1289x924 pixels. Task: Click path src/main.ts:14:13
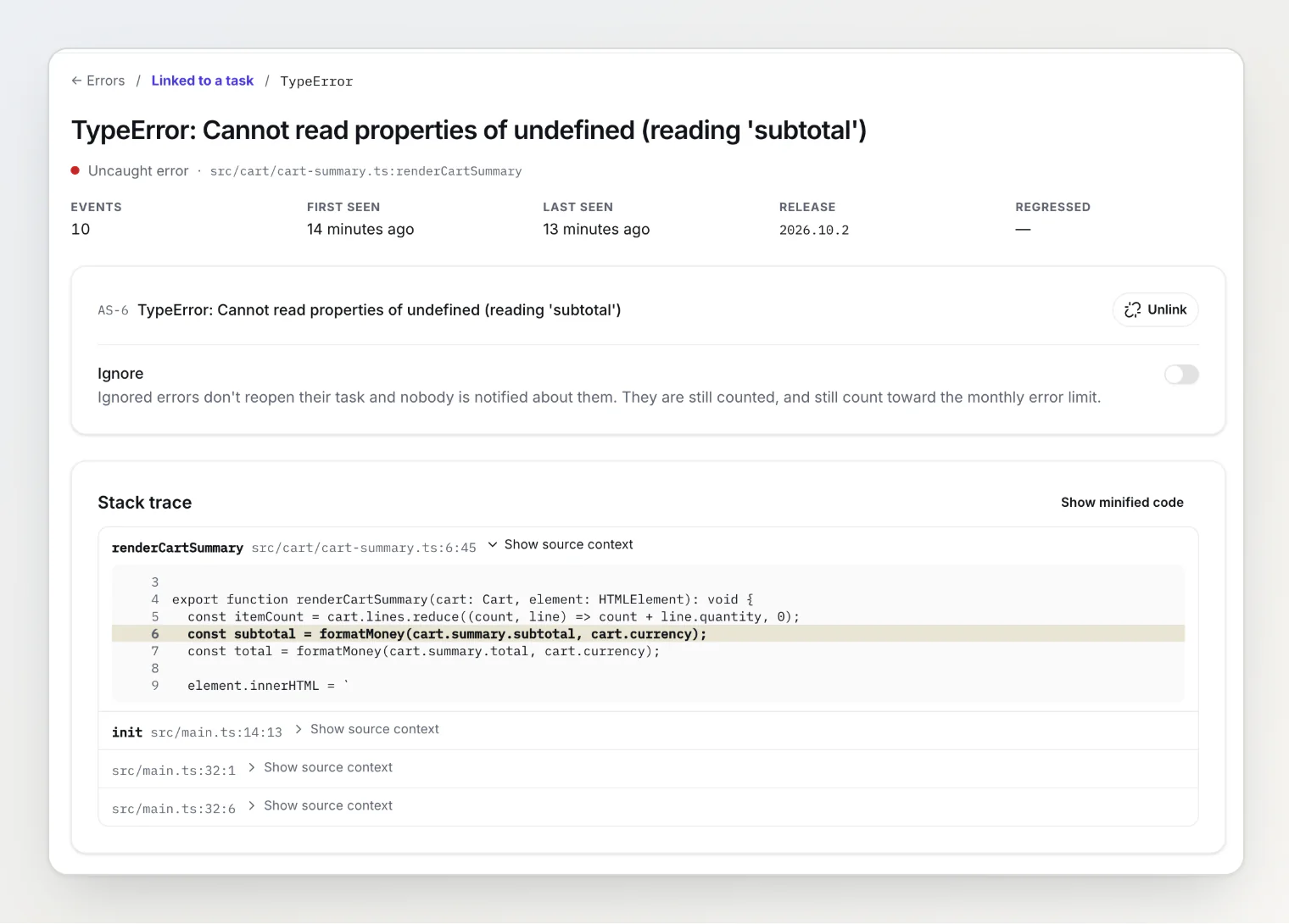tap(216, 732)
